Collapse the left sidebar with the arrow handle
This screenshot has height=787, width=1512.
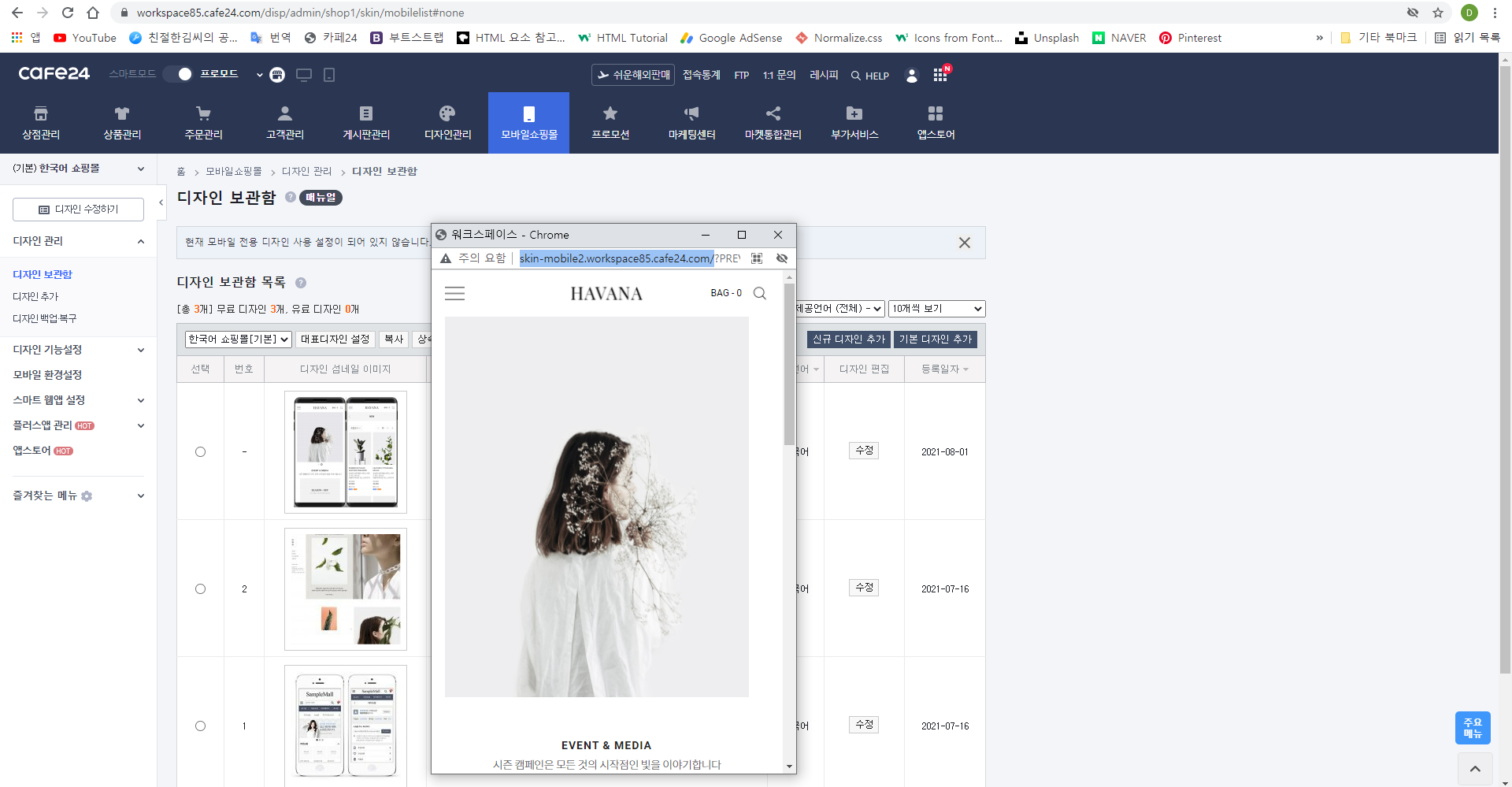coord(161,203)
